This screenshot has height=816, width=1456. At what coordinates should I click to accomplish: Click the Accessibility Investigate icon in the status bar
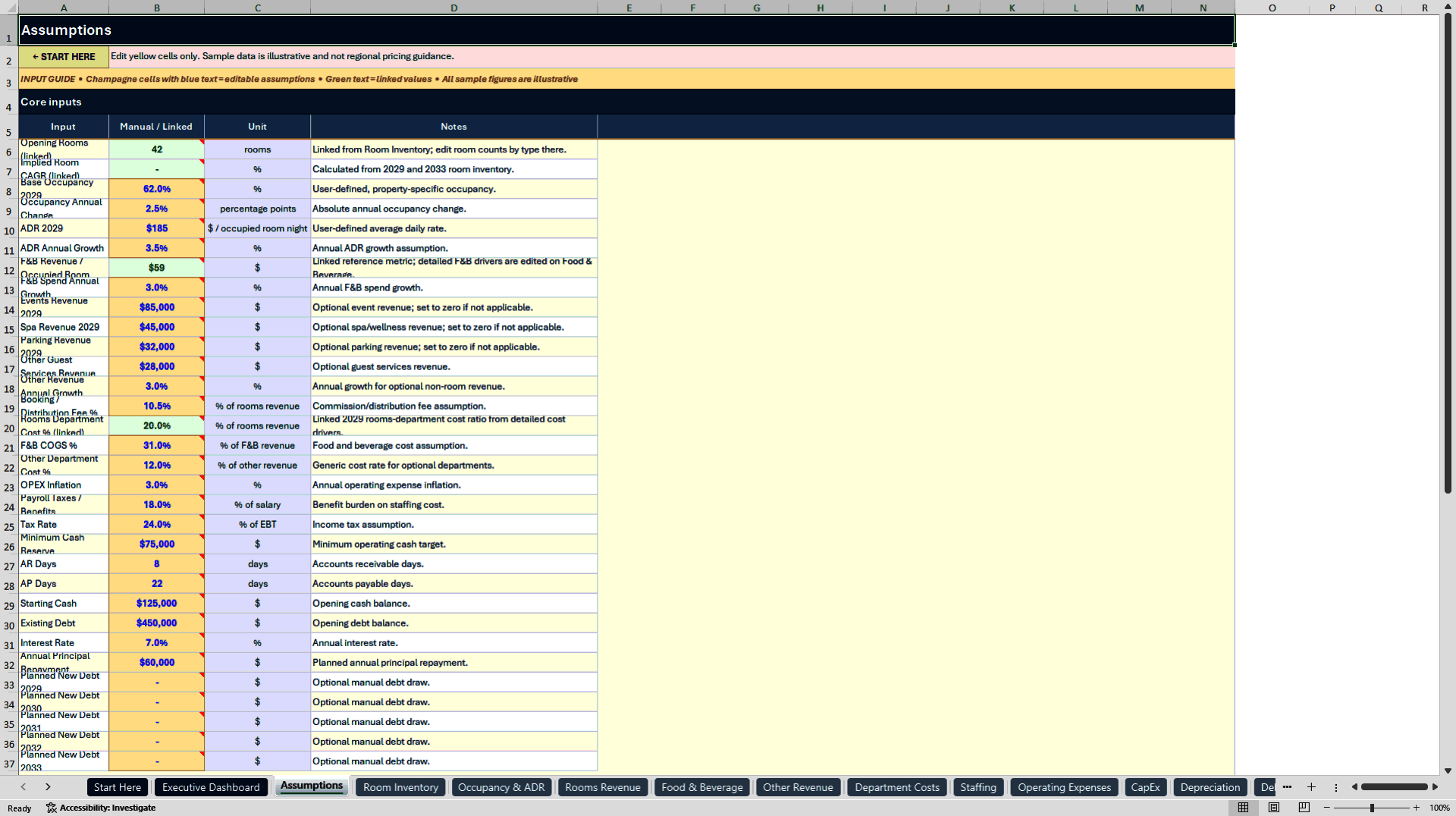52,808
